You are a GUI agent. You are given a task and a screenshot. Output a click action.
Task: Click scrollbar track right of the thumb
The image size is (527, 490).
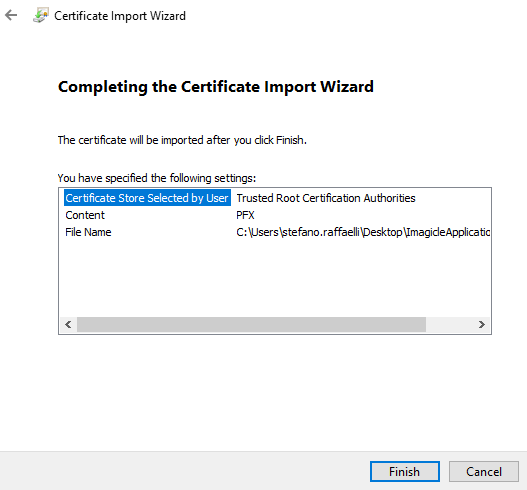coord(450,324)
